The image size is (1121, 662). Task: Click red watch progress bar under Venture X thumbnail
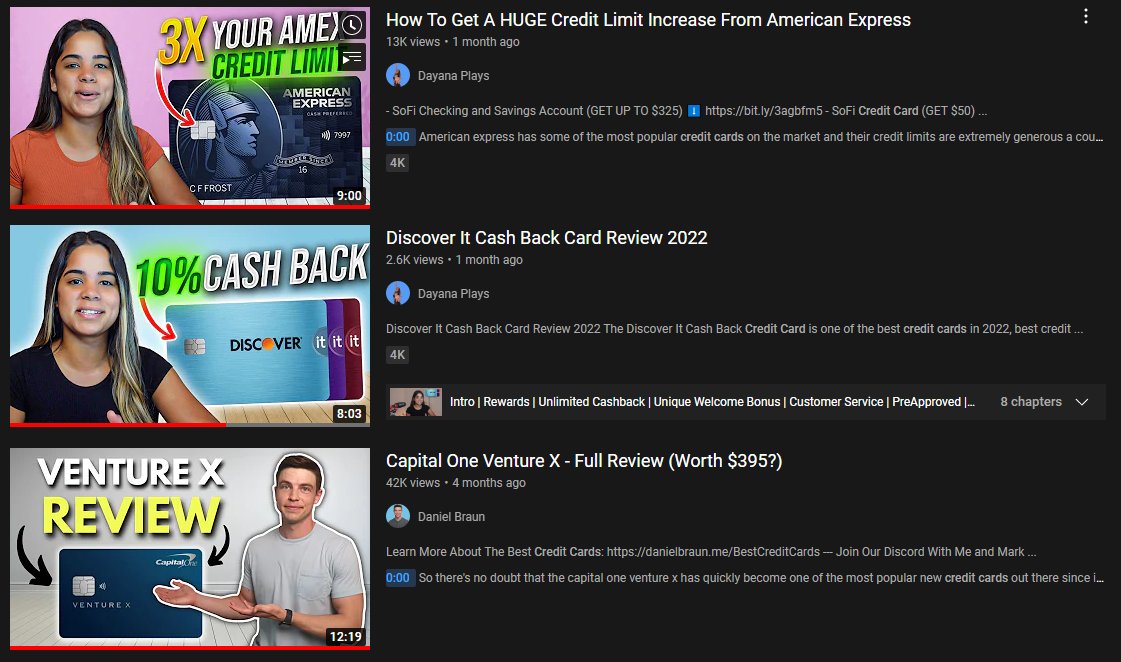pos(190,648)
